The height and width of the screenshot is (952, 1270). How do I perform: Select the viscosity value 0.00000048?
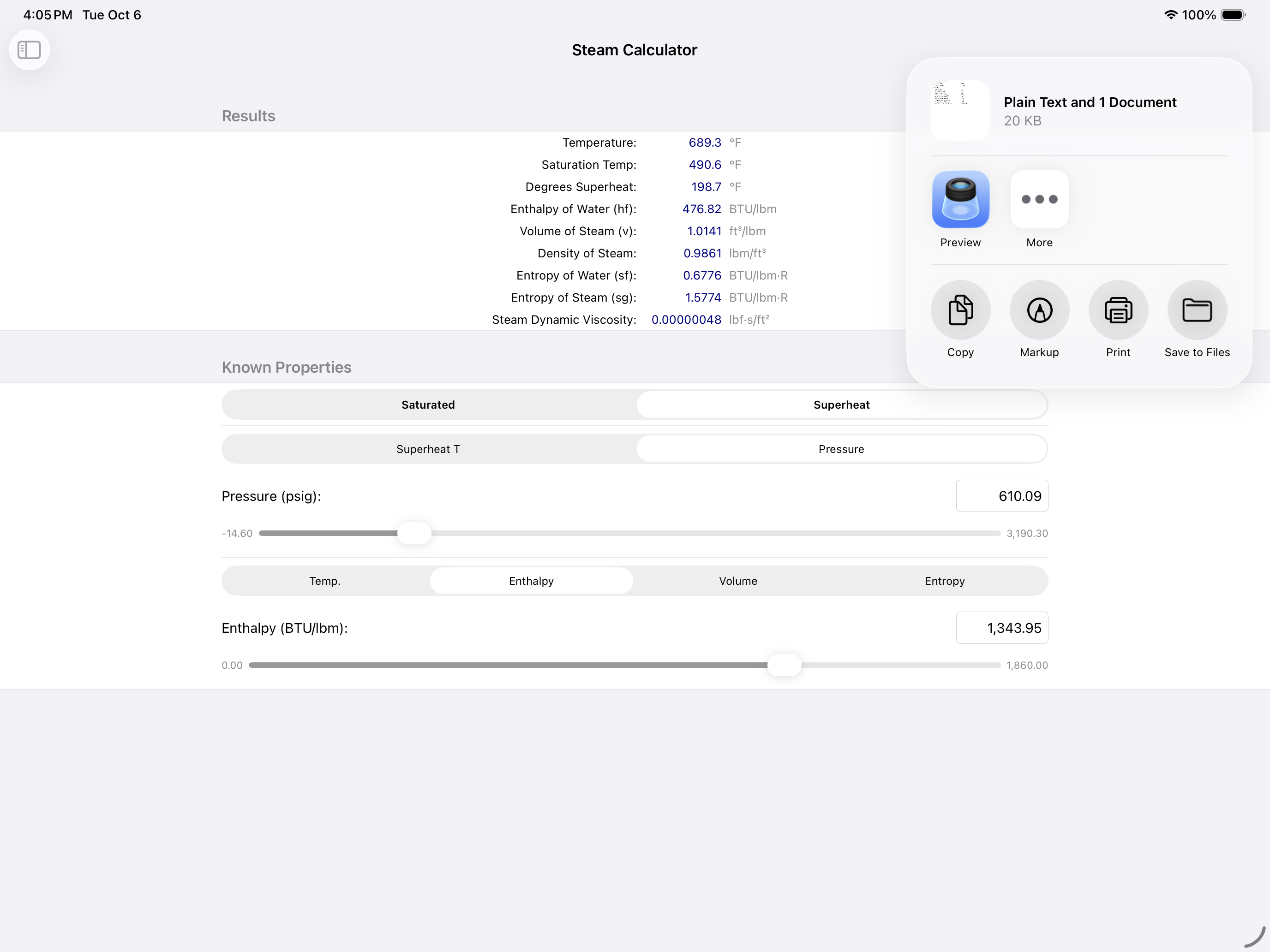pyautogui.click(x=686, y=320)
